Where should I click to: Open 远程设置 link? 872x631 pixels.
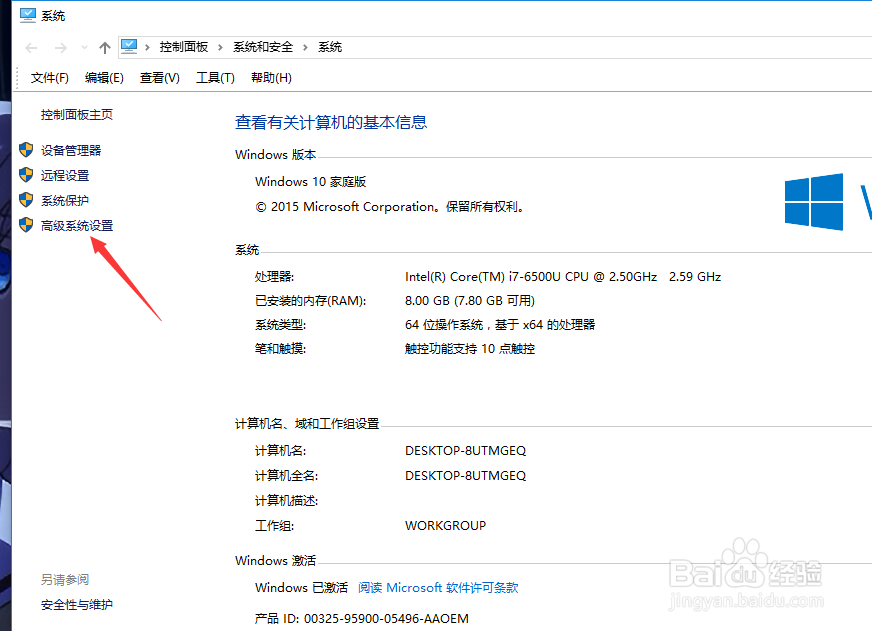pyautogui.click(x=65, y=175)
